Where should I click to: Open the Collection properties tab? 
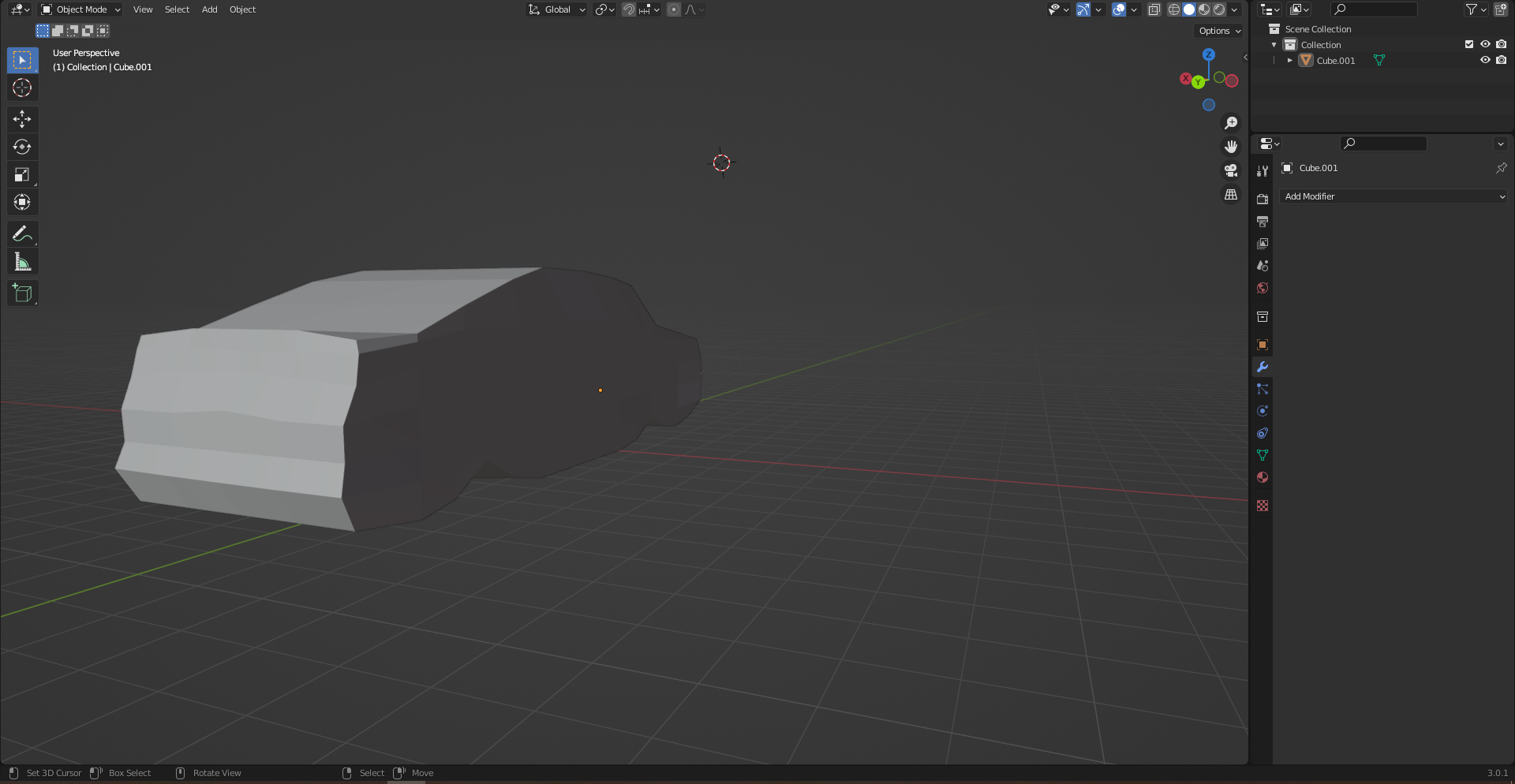[1262, 316]
